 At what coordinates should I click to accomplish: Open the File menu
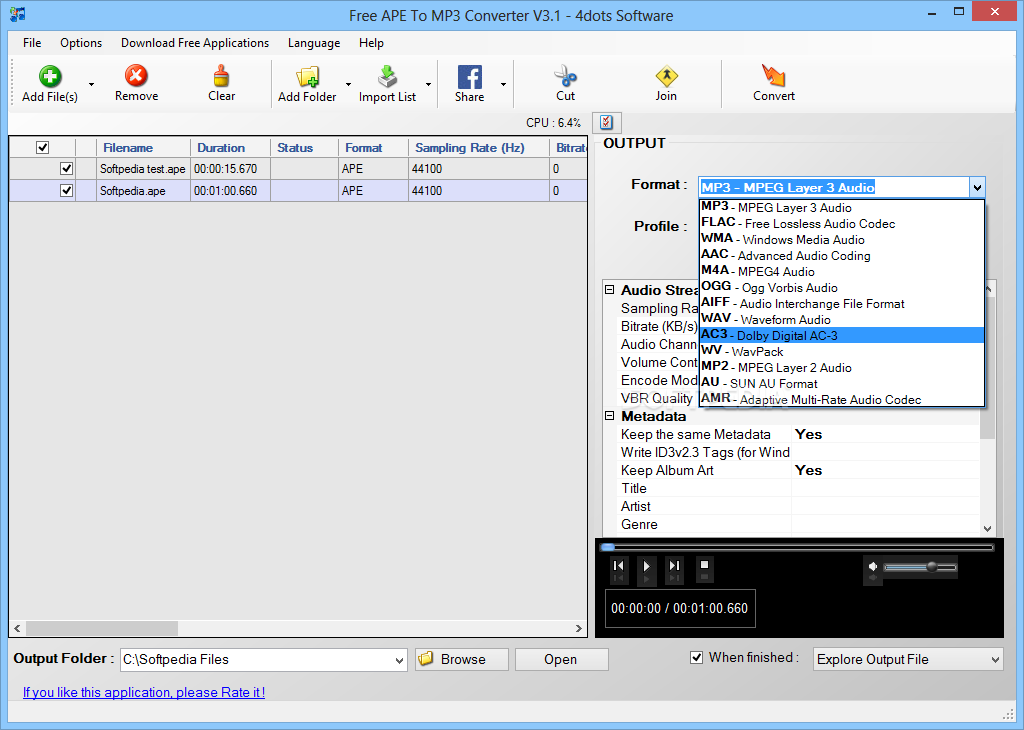(x=32, y=43)
